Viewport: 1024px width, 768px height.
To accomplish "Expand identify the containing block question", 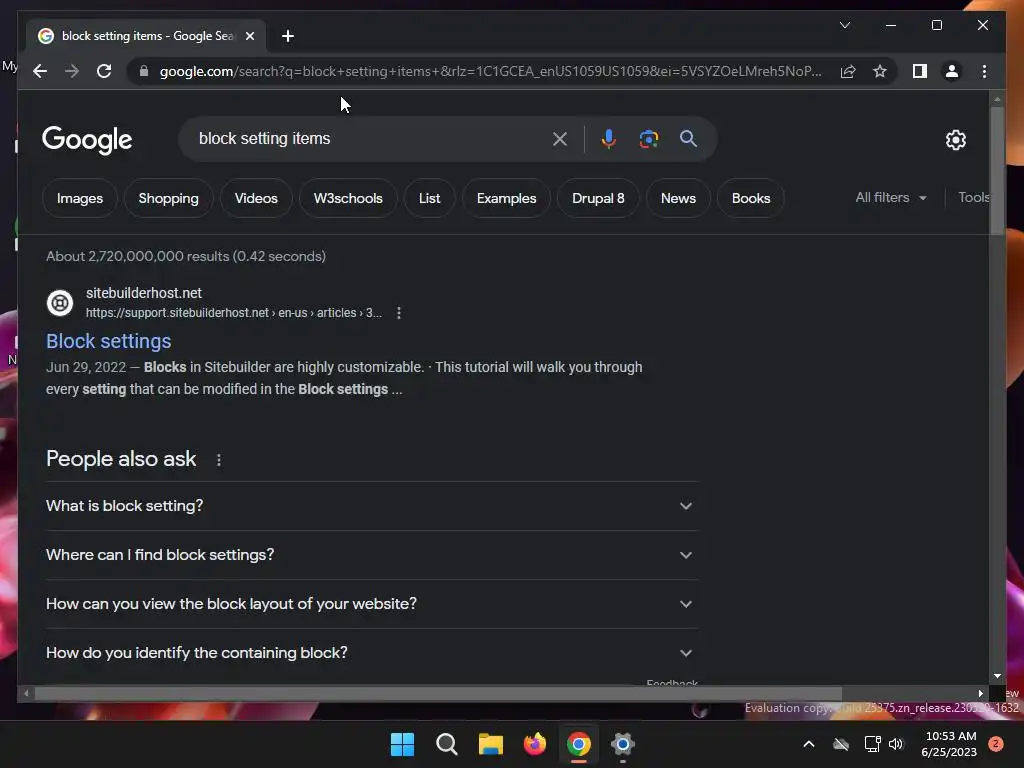I will point(372,653).
